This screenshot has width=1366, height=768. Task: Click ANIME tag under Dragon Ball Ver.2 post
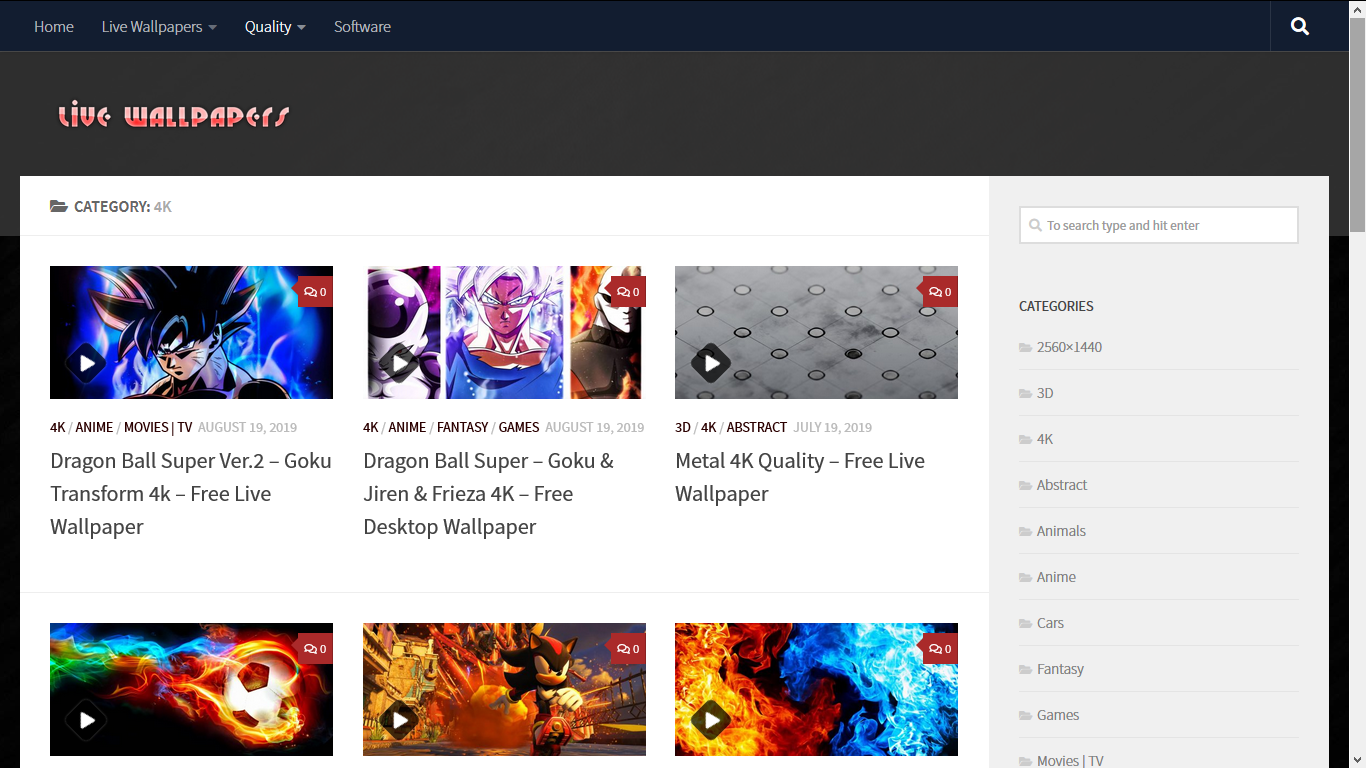[94, 427]
